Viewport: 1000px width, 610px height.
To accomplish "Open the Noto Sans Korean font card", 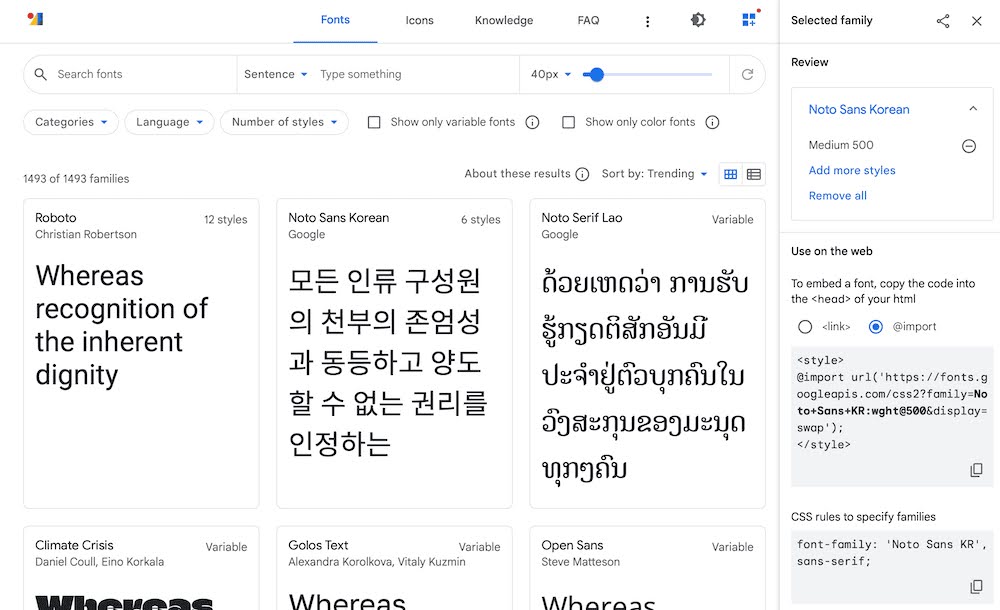I will (x=394, y=353).
